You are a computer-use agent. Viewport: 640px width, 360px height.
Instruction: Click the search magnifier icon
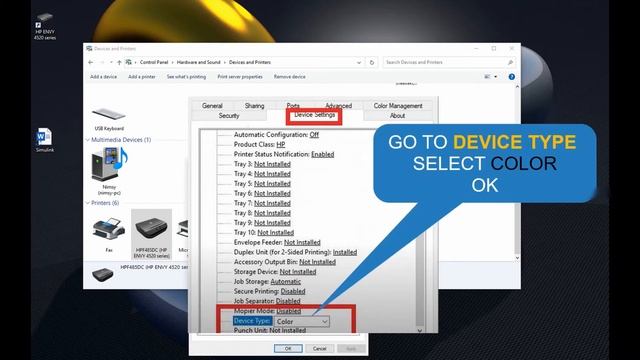tap(510, 62)
